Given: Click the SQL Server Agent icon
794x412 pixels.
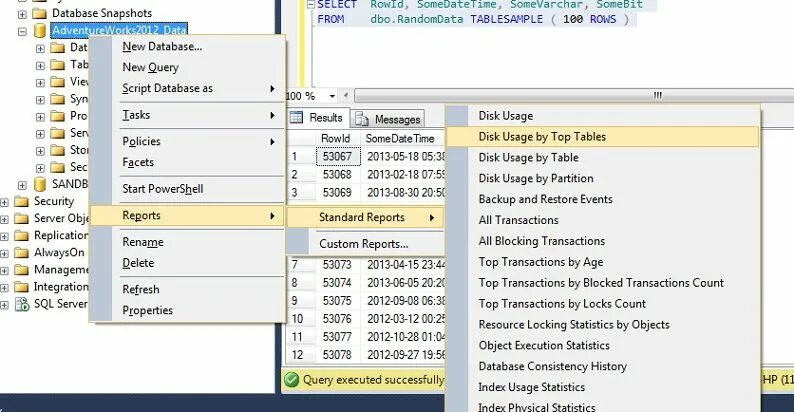Looking at the screenshot, I should (22, 304).
